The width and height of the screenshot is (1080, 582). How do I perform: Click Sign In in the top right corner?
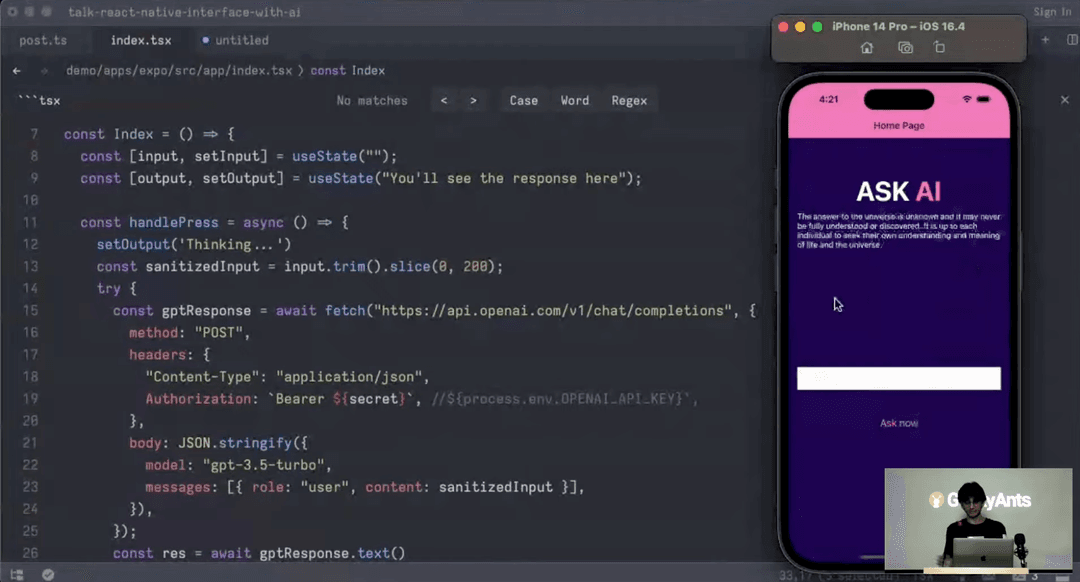1052,11
